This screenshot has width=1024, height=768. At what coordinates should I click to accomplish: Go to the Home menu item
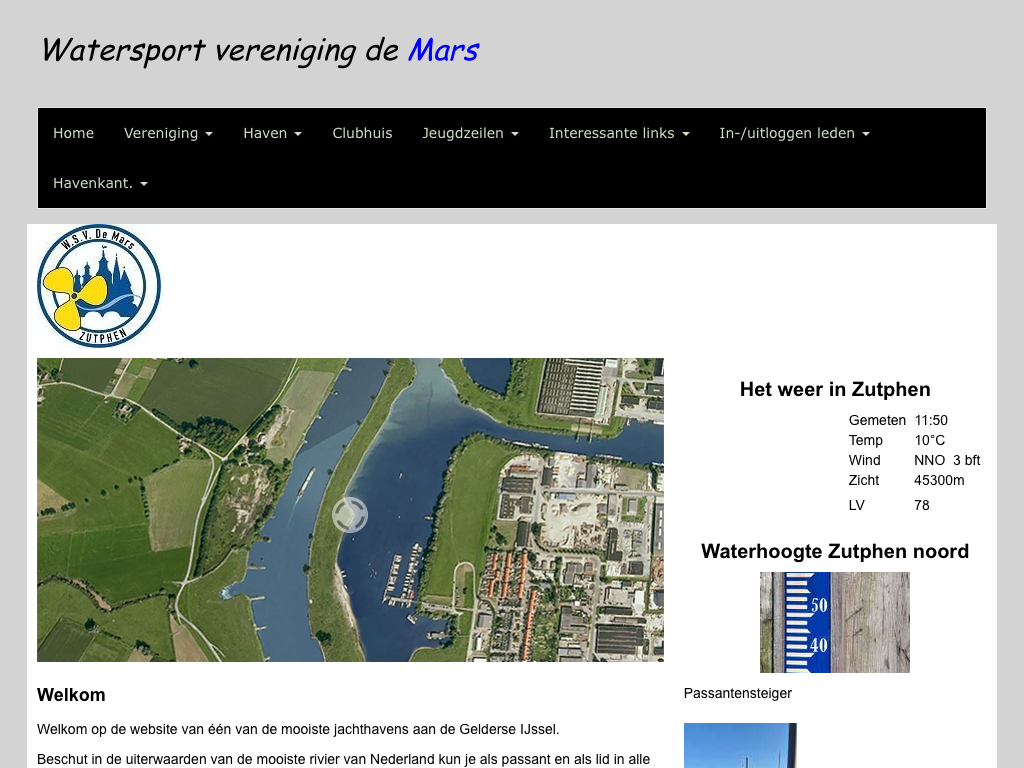[x=73, y=133]
